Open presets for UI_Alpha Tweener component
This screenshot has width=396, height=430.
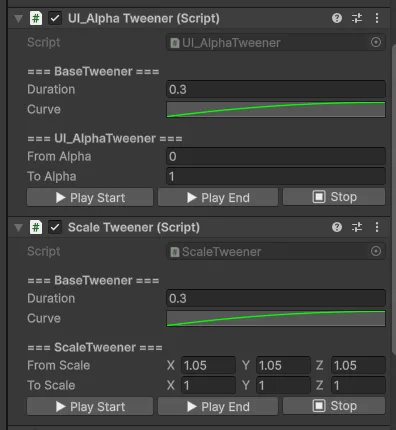[357, 18]
